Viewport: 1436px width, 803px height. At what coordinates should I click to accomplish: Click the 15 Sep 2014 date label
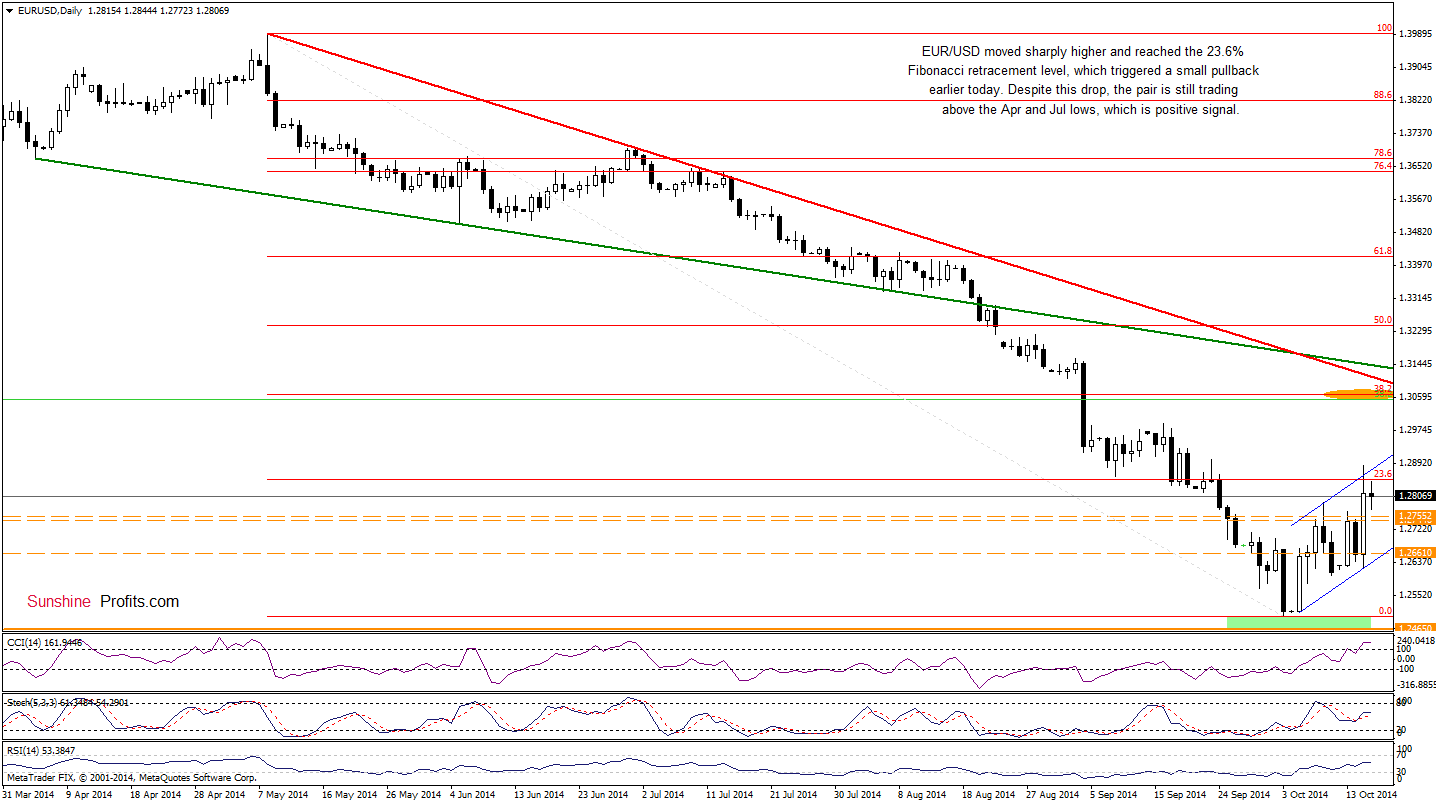(1178, 794)
